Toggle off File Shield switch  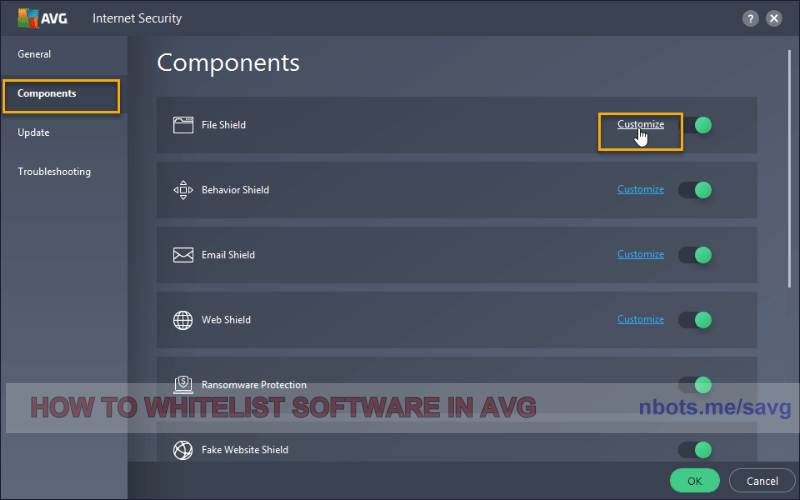click(x=695, y=125)
